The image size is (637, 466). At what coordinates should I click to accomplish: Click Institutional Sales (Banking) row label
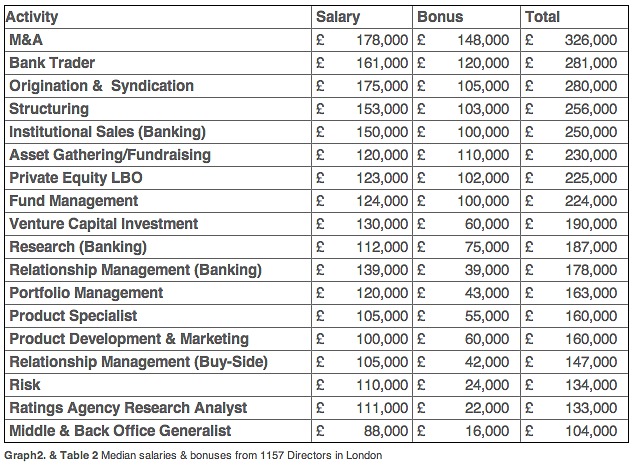click(107, 132)
